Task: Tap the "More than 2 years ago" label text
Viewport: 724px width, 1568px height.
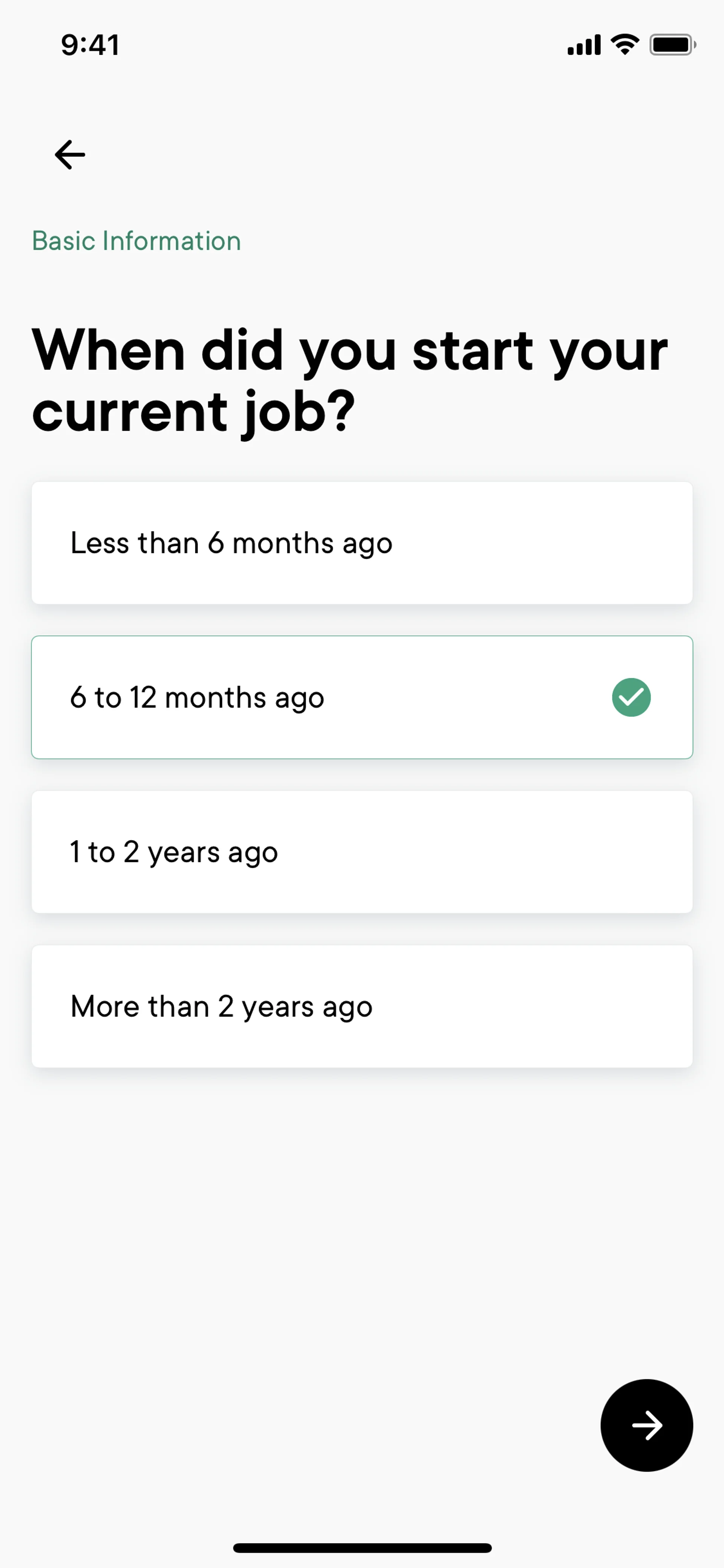Action: 221,1007
